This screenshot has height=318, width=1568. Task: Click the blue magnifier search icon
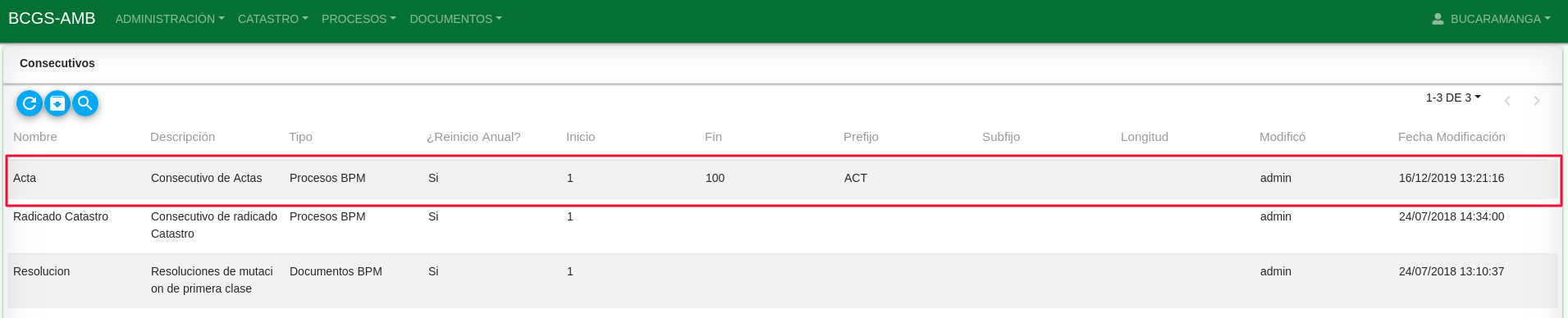coord(85,103)
